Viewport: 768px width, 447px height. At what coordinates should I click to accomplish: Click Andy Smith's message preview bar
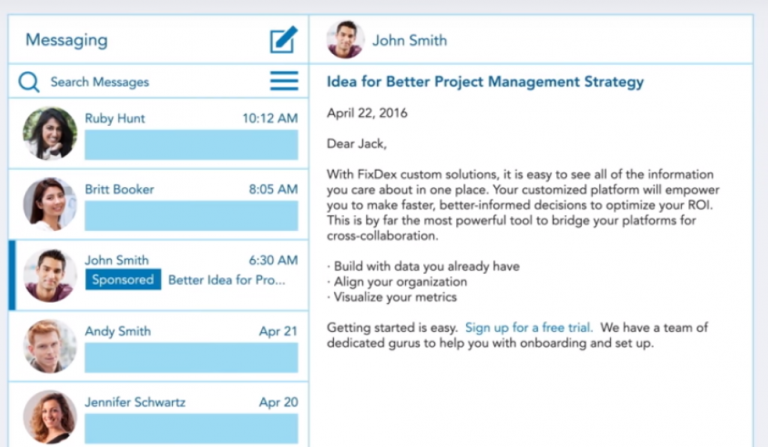pos(191,357)
